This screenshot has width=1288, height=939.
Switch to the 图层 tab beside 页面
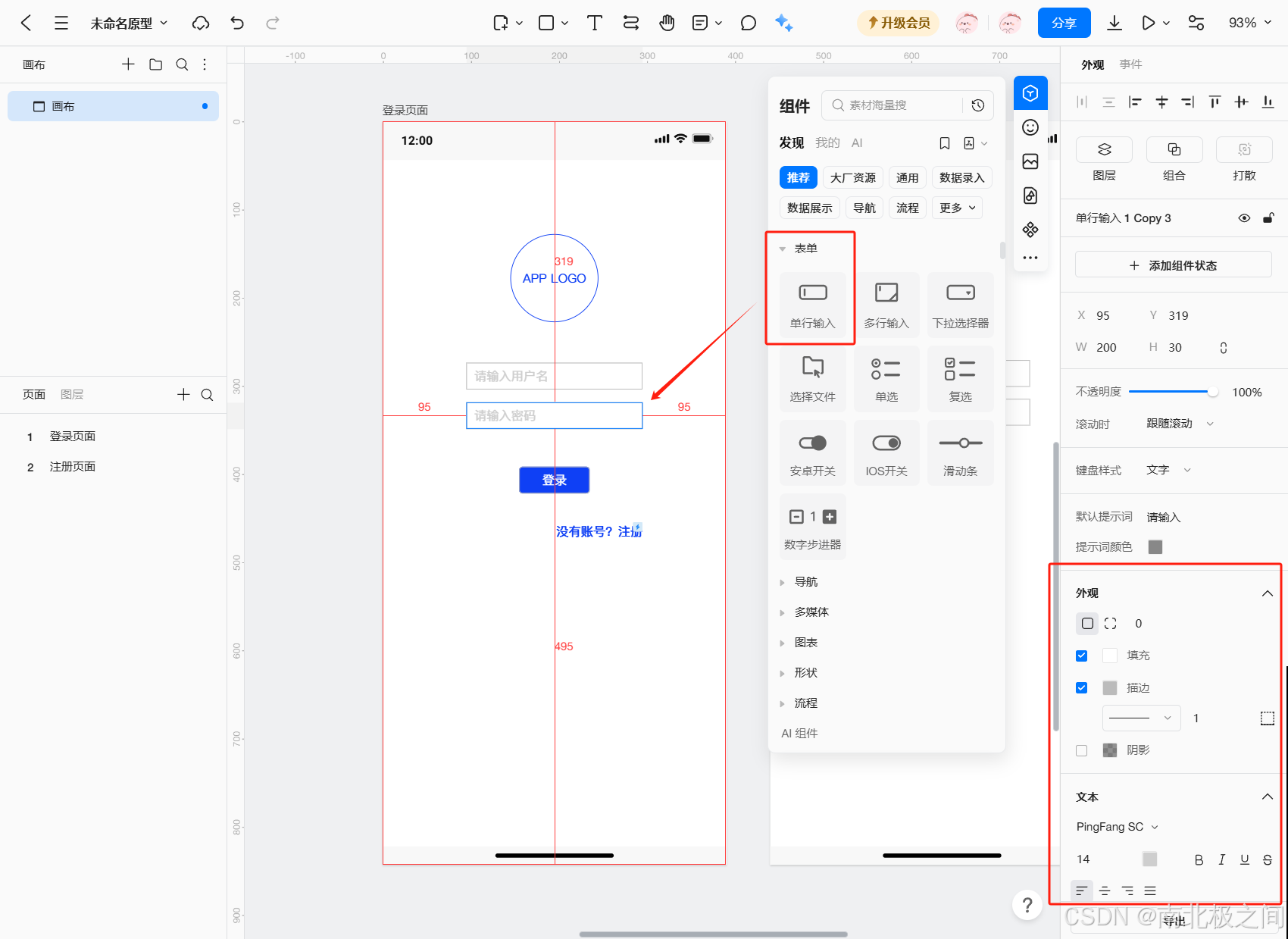point(72,394)
